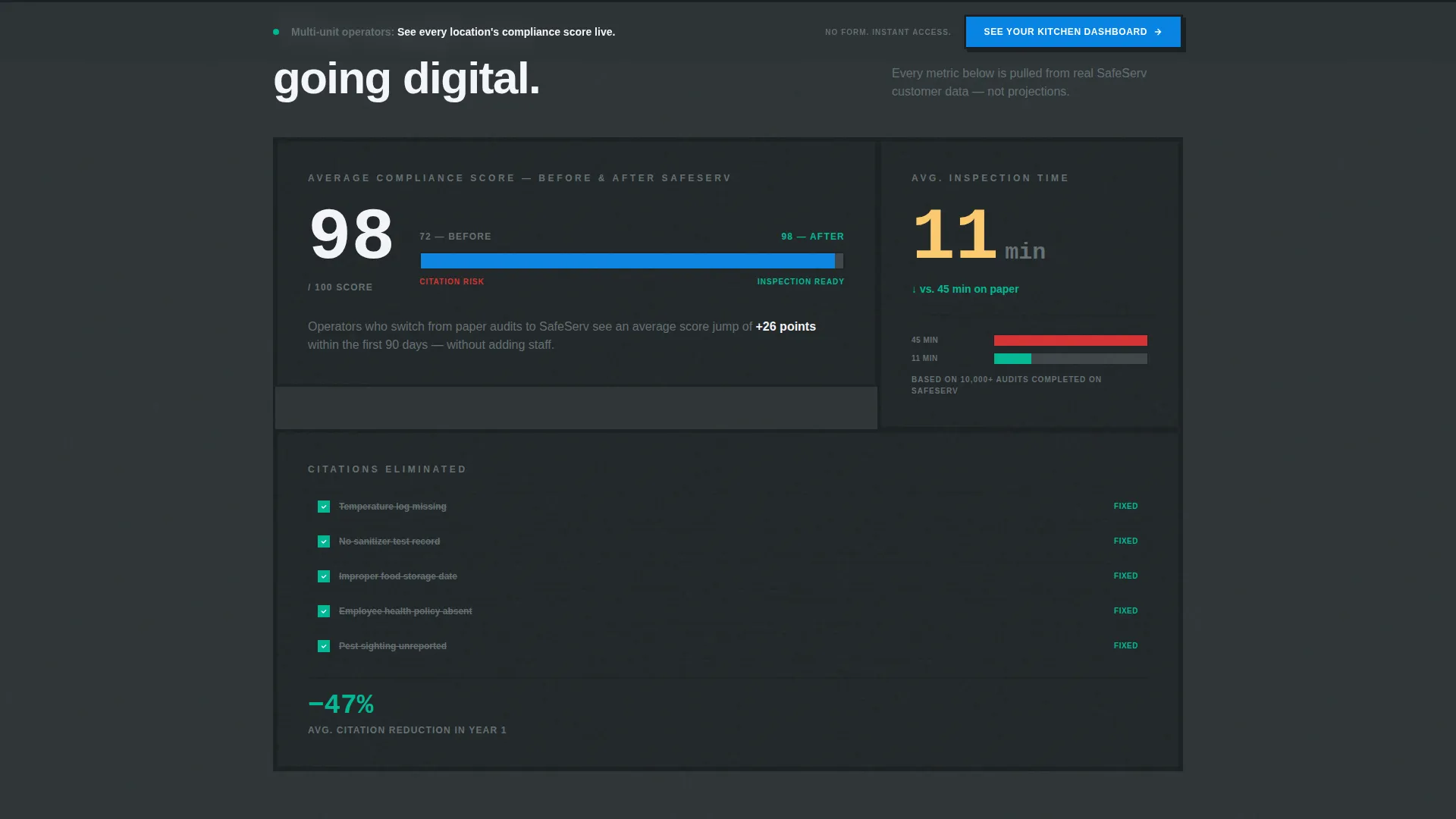Click FIXED label for Pest sighting unreported

pos(1125,645)
